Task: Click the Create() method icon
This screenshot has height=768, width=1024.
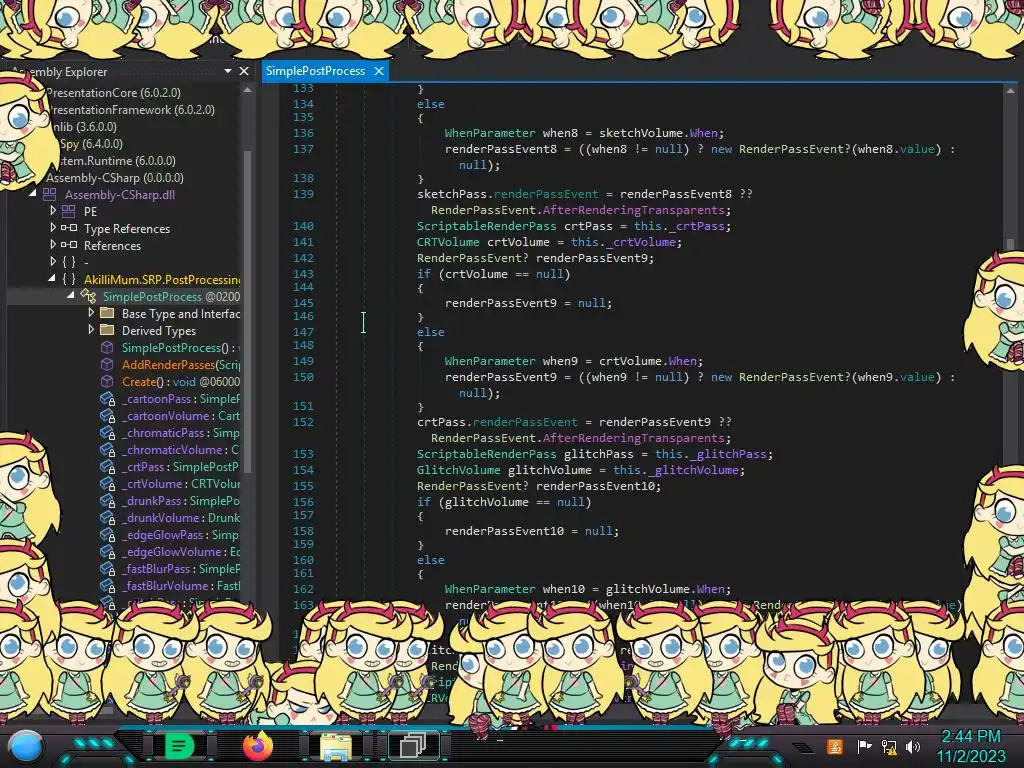Action: [x=107, y=381]
